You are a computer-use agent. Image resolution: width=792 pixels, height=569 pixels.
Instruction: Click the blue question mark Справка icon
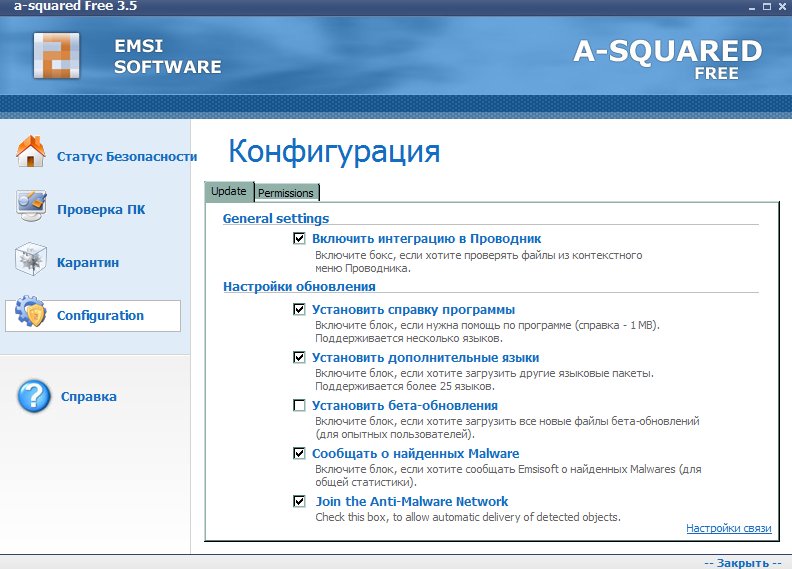tap(34, 396)
